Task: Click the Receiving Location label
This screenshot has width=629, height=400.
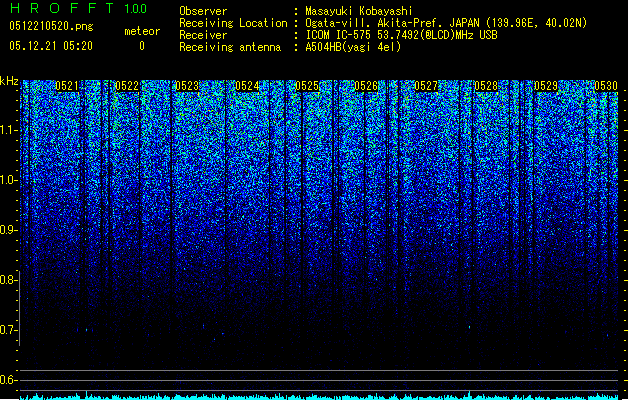Action: pyautogui.click(x=233, y=23)
